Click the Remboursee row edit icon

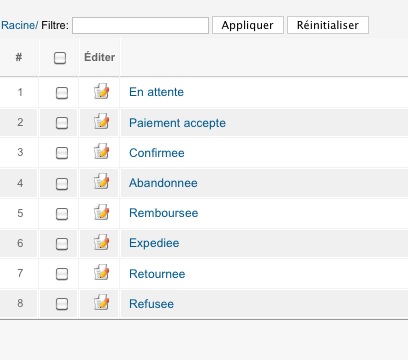[102, 212]
